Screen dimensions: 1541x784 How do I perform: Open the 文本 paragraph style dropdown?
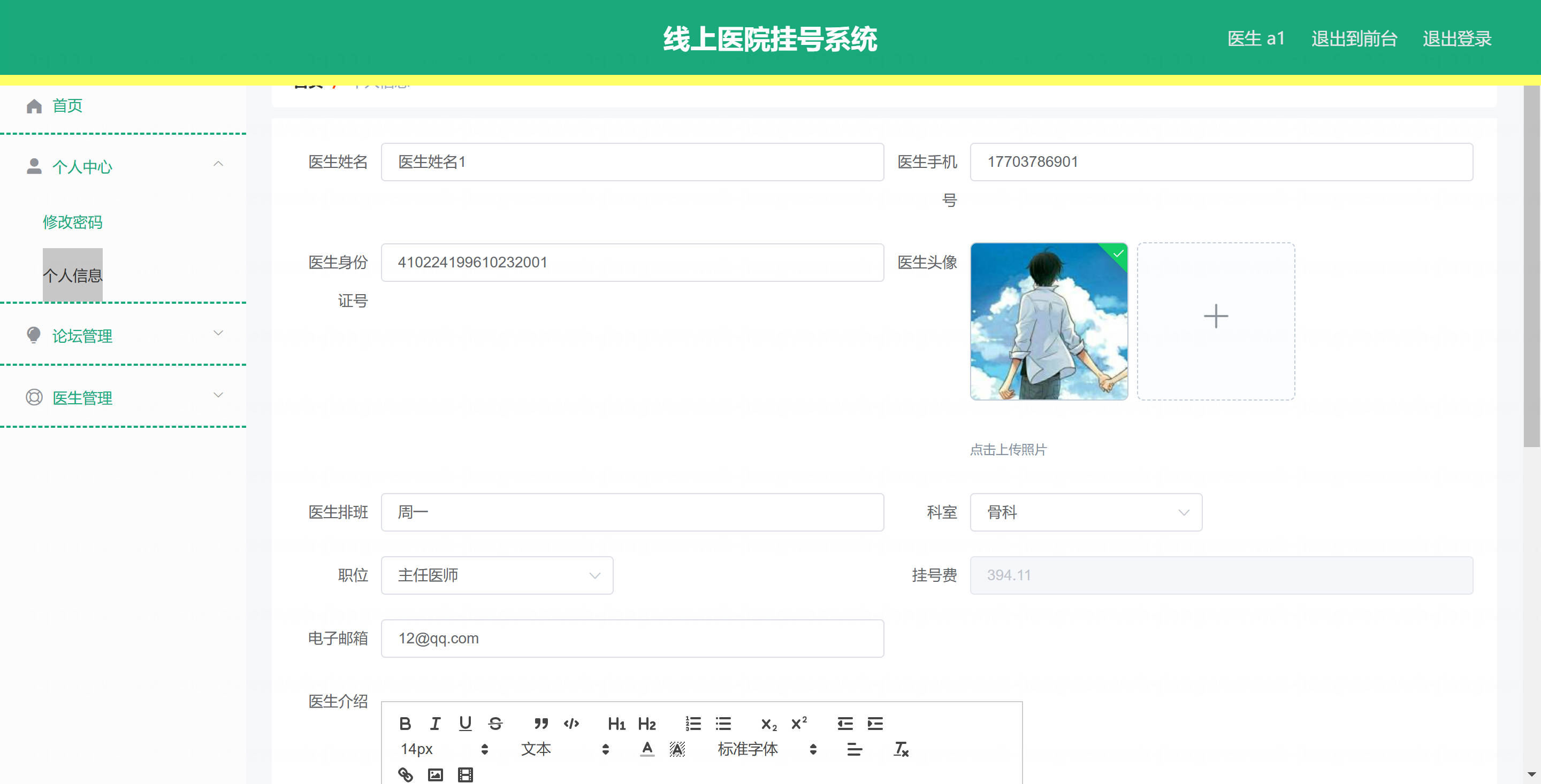point(564,749)
